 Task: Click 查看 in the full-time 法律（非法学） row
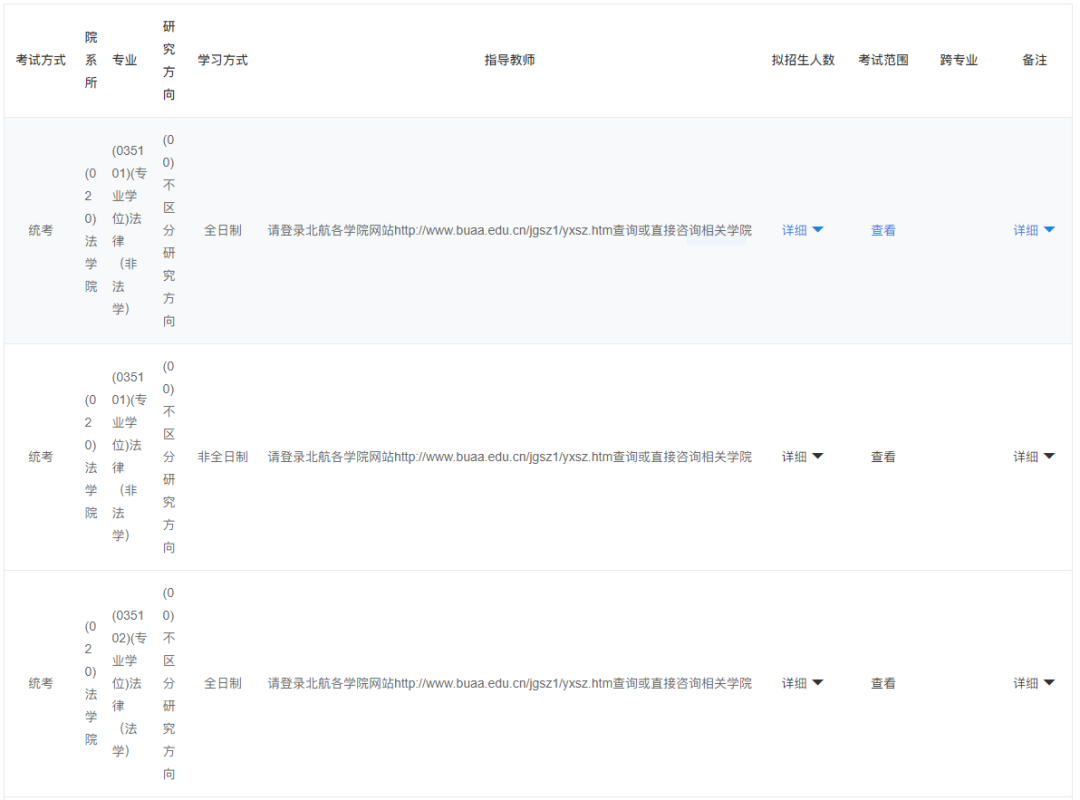[x=883, y=230]
